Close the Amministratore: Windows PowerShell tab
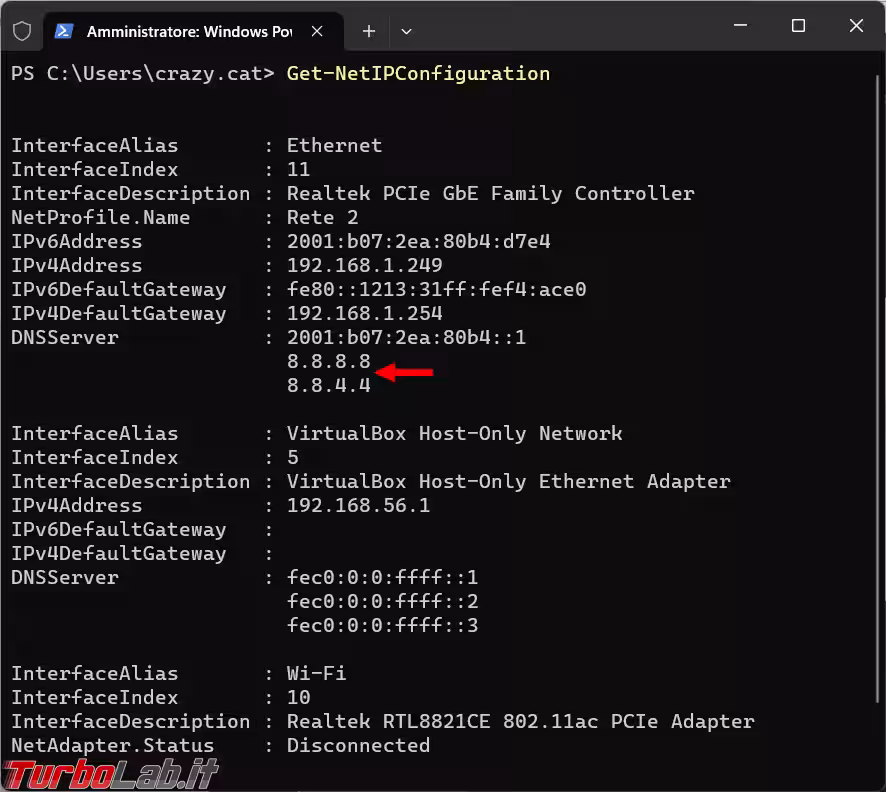Screen dimensions: 886x792 click(x=317, y=31)
